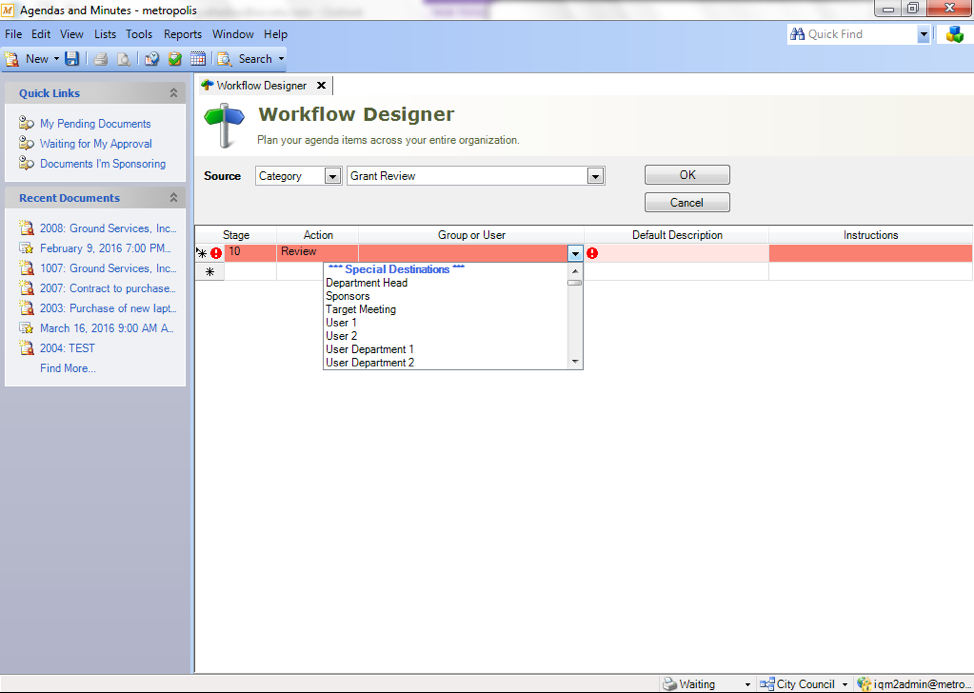Click the New document icon
The image size is (974, 693).
(12, 59)
